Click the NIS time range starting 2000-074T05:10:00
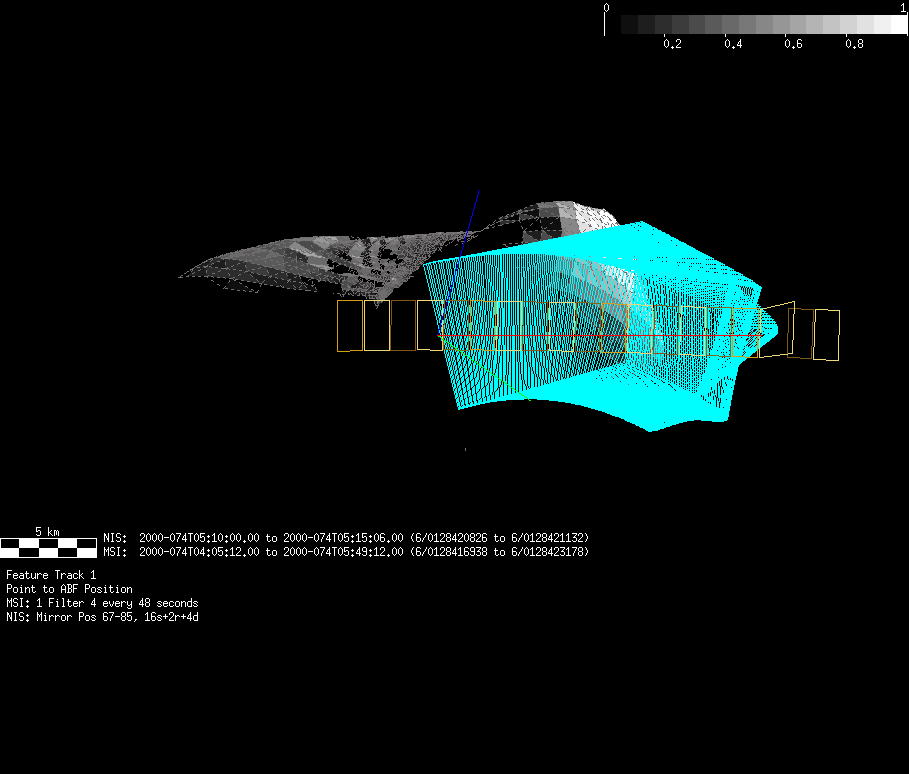This screenshot has height=774, width=909. tap(345, 537)
